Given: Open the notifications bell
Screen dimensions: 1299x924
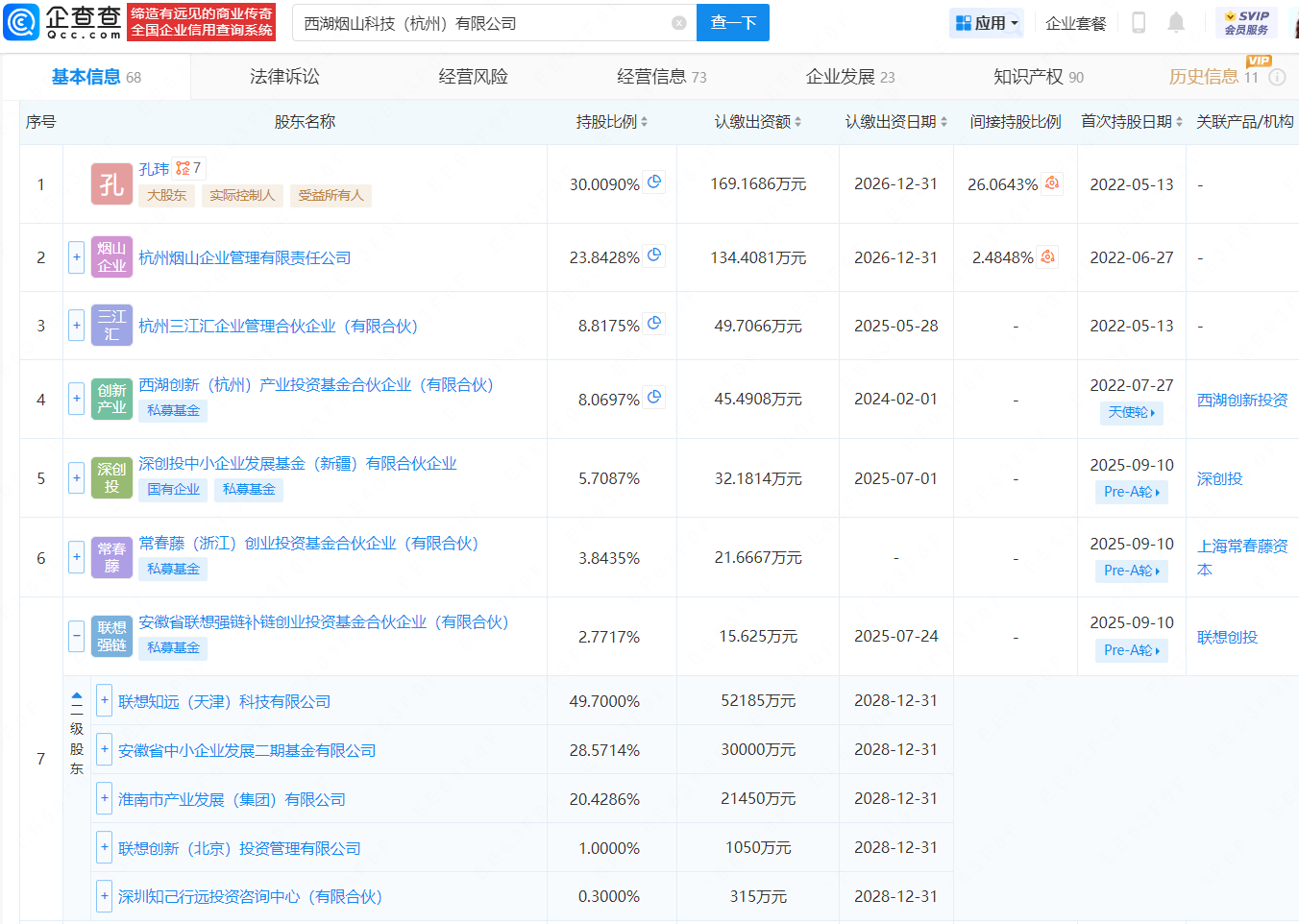Looking at the screenshot, I should click(1176, 23).
